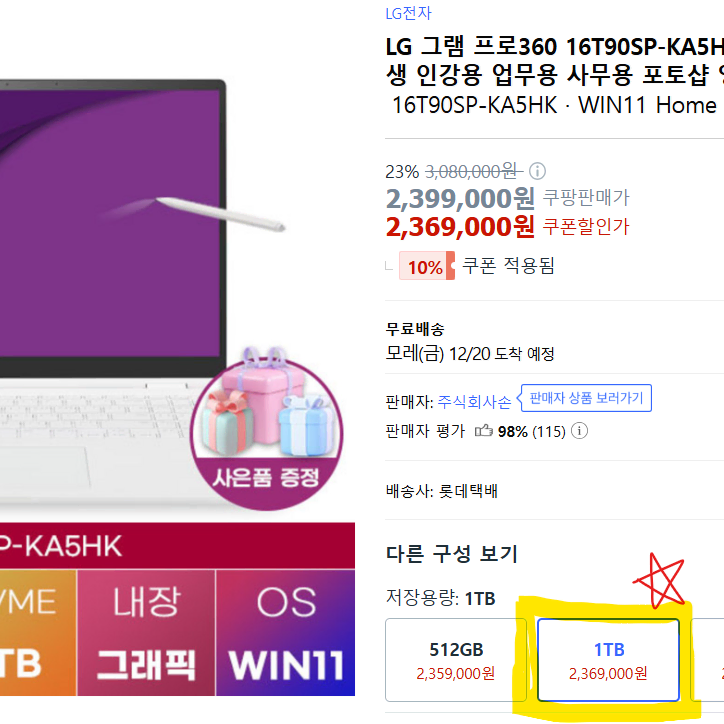Click the 쿠폰 적용됨 label
This screenshot has height=724, width=724.
(x=508, y=265)
